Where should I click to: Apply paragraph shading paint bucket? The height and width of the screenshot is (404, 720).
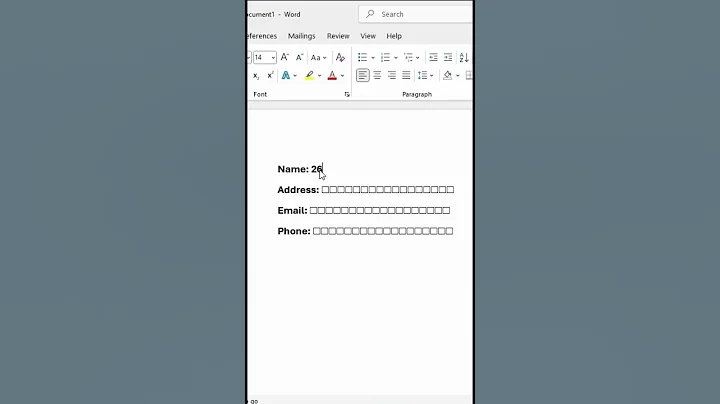click(447, 75)
